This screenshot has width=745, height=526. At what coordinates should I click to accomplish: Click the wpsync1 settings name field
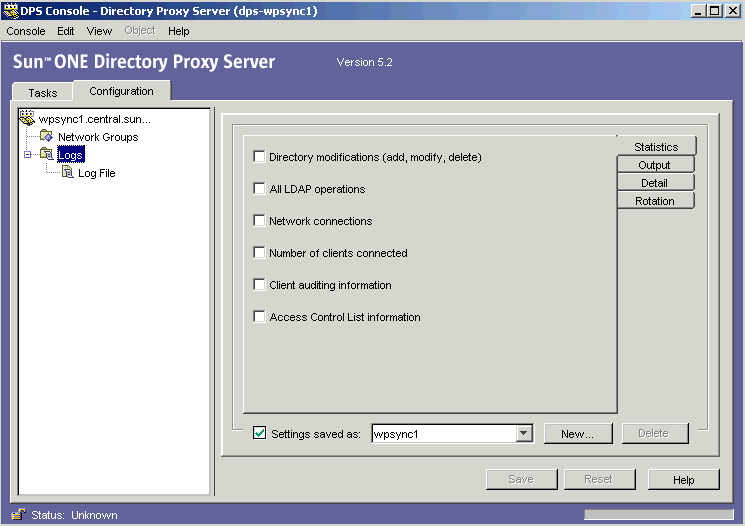[444, 433]
